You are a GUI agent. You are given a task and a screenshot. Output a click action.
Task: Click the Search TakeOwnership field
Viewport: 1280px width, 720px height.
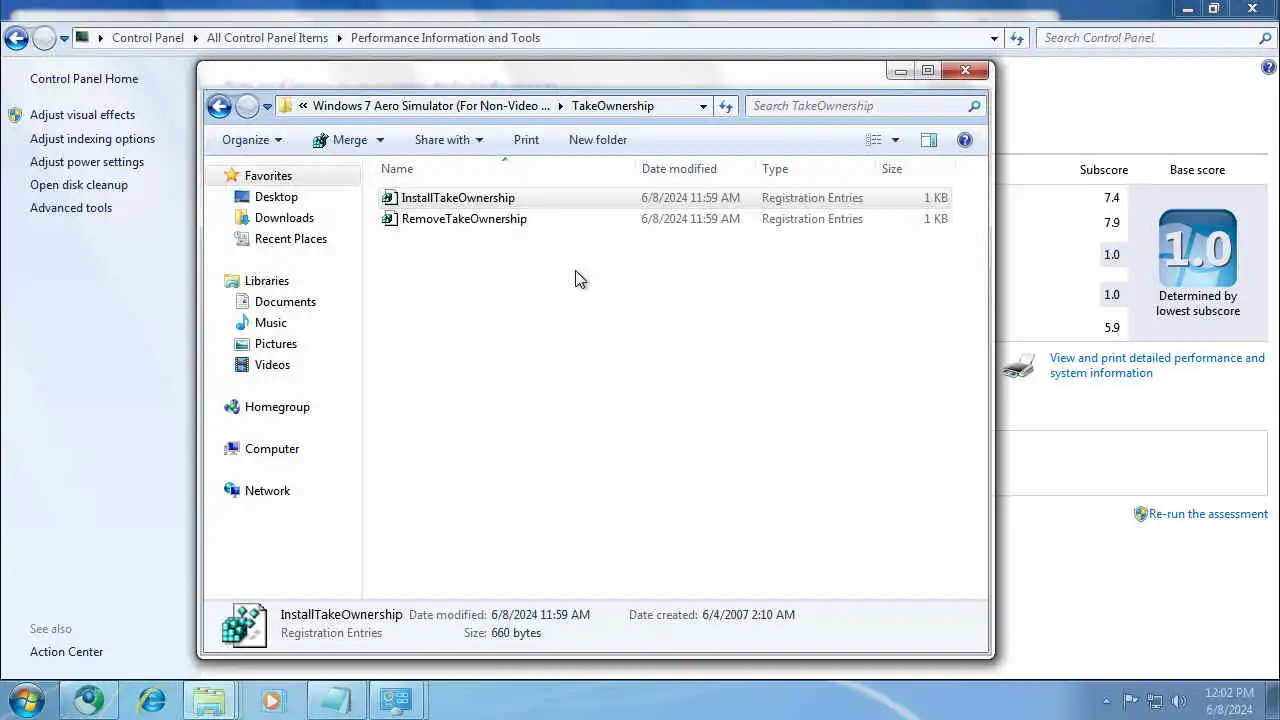click(x=866, y=106)
